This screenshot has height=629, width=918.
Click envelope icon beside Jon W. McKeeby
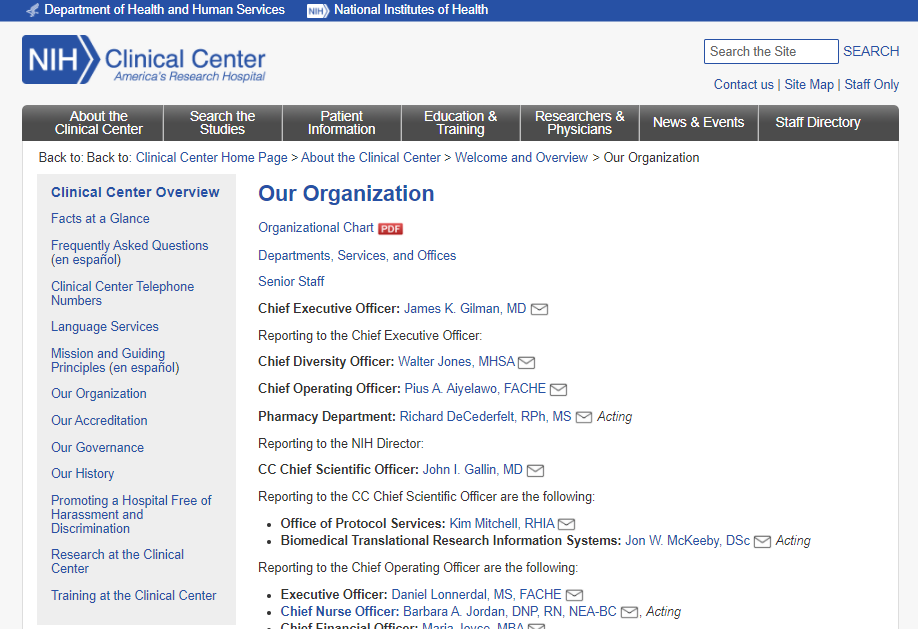click(762, 541)
